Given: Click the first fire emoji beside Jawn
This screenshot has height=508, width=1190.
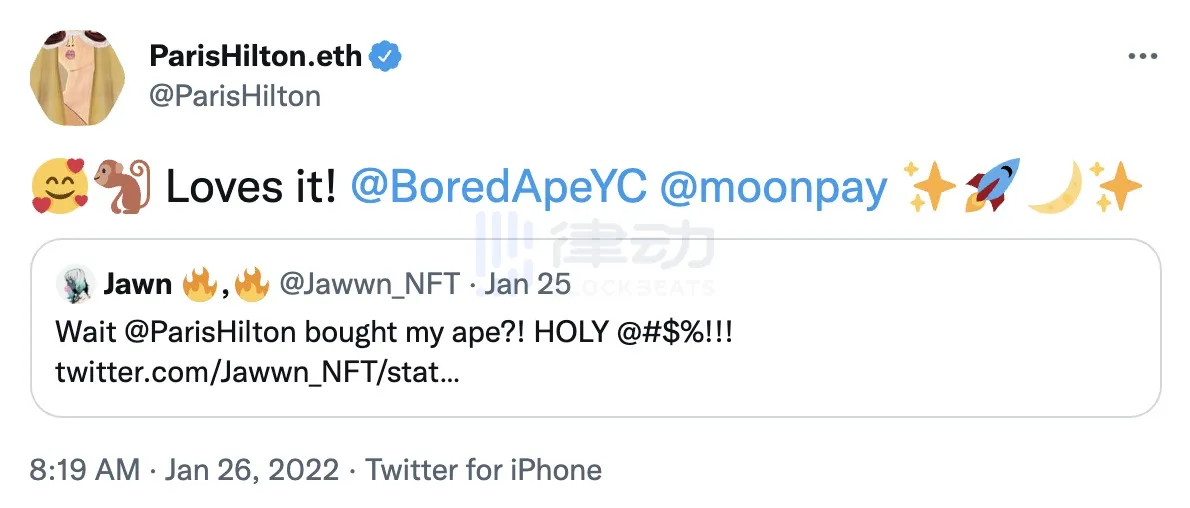Looking at the screenshot, I should coord(198,286).
